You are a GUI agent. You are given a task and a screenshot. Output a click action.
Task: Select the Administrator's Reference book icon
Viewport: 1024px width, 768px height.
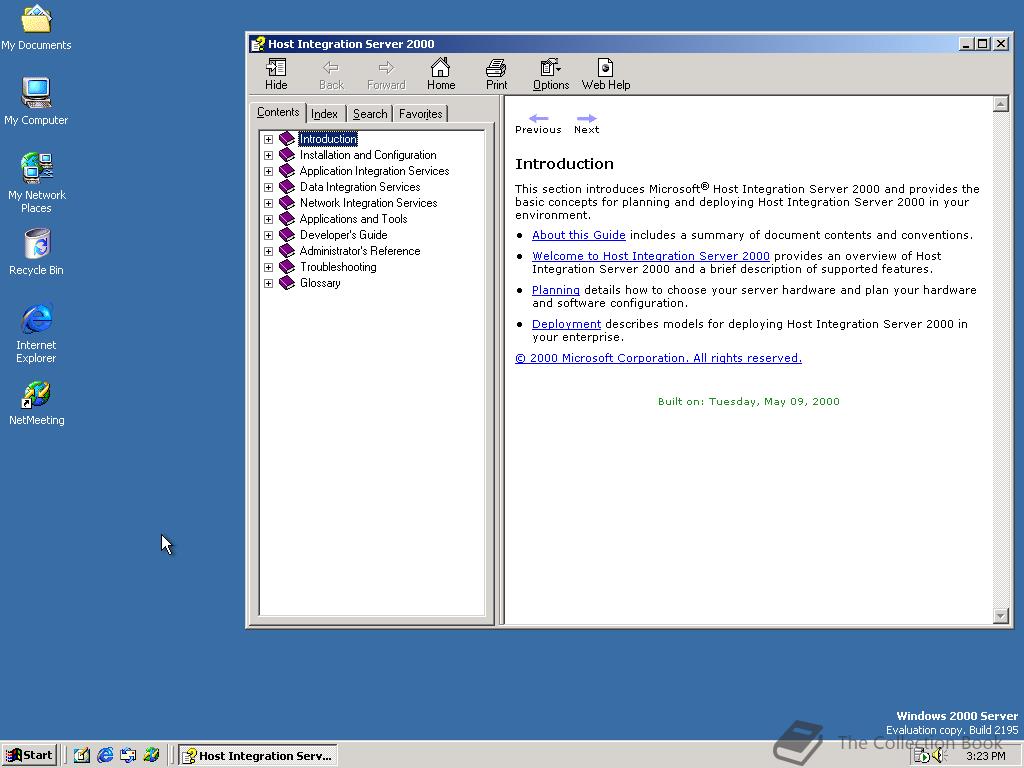pyautogui.click(x=287, y=251)
